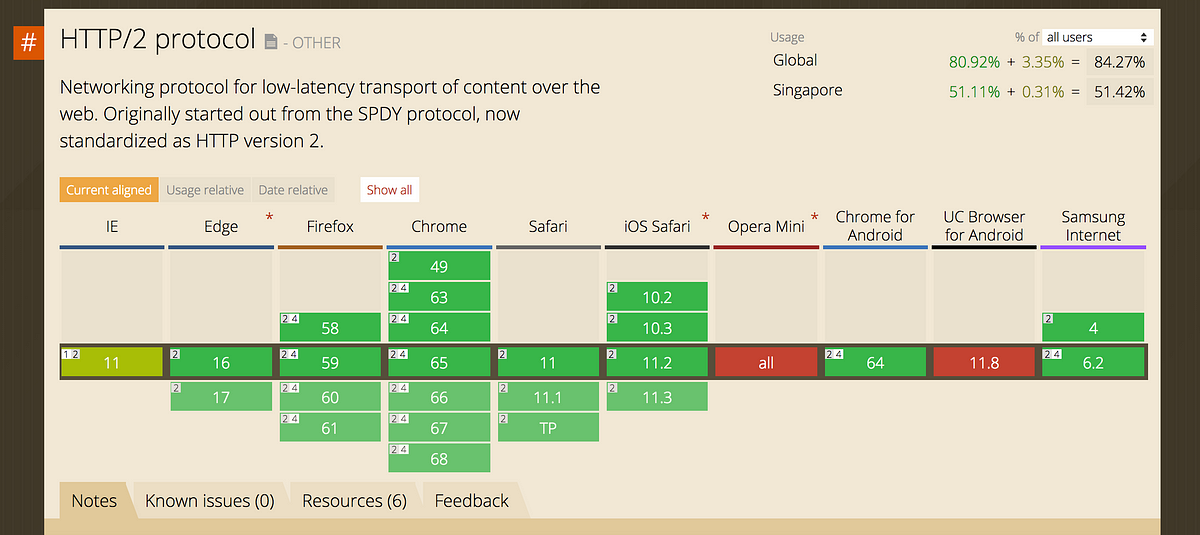Select the Samsung Internet 4 cell
This screenshot has height=535, width=1200.
(1093, 327)
